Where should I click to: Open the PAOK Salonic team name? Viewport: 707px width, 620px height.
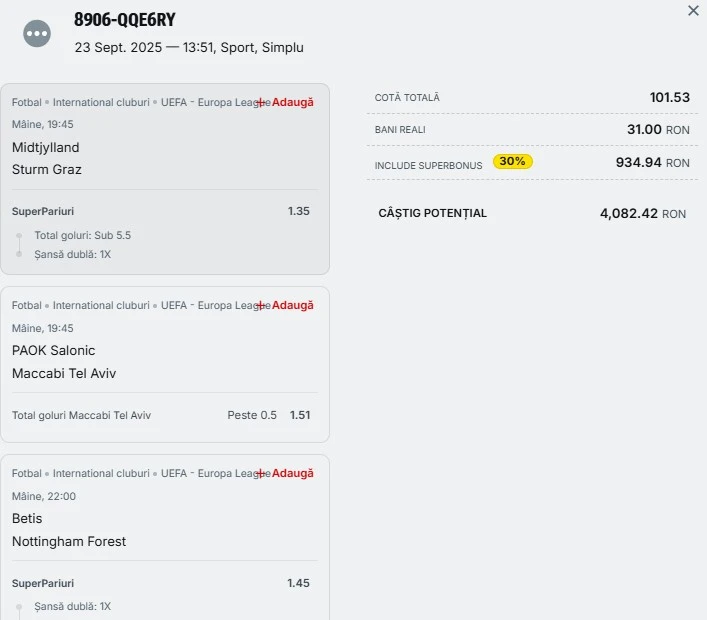54,350
